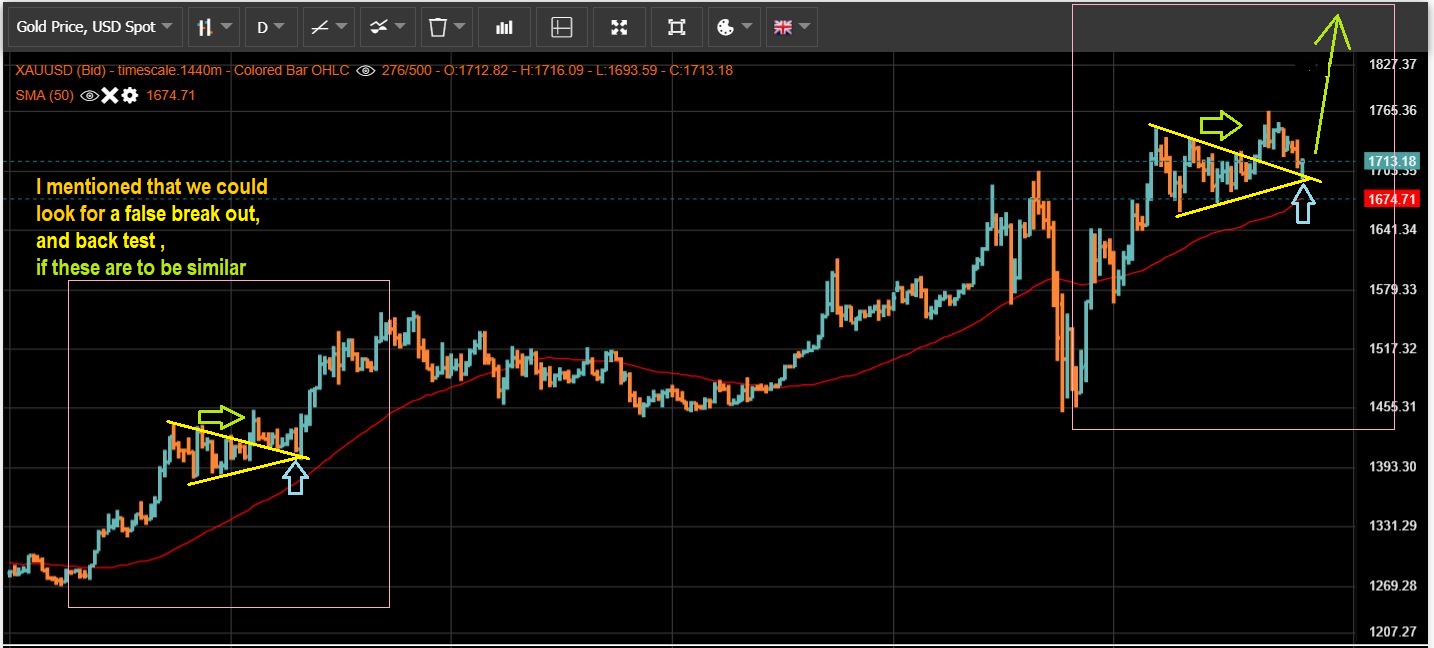Screen dimensions: 1434x648
Task: Click the current price 1713.18 axis tag
Action: (1391, 161)
